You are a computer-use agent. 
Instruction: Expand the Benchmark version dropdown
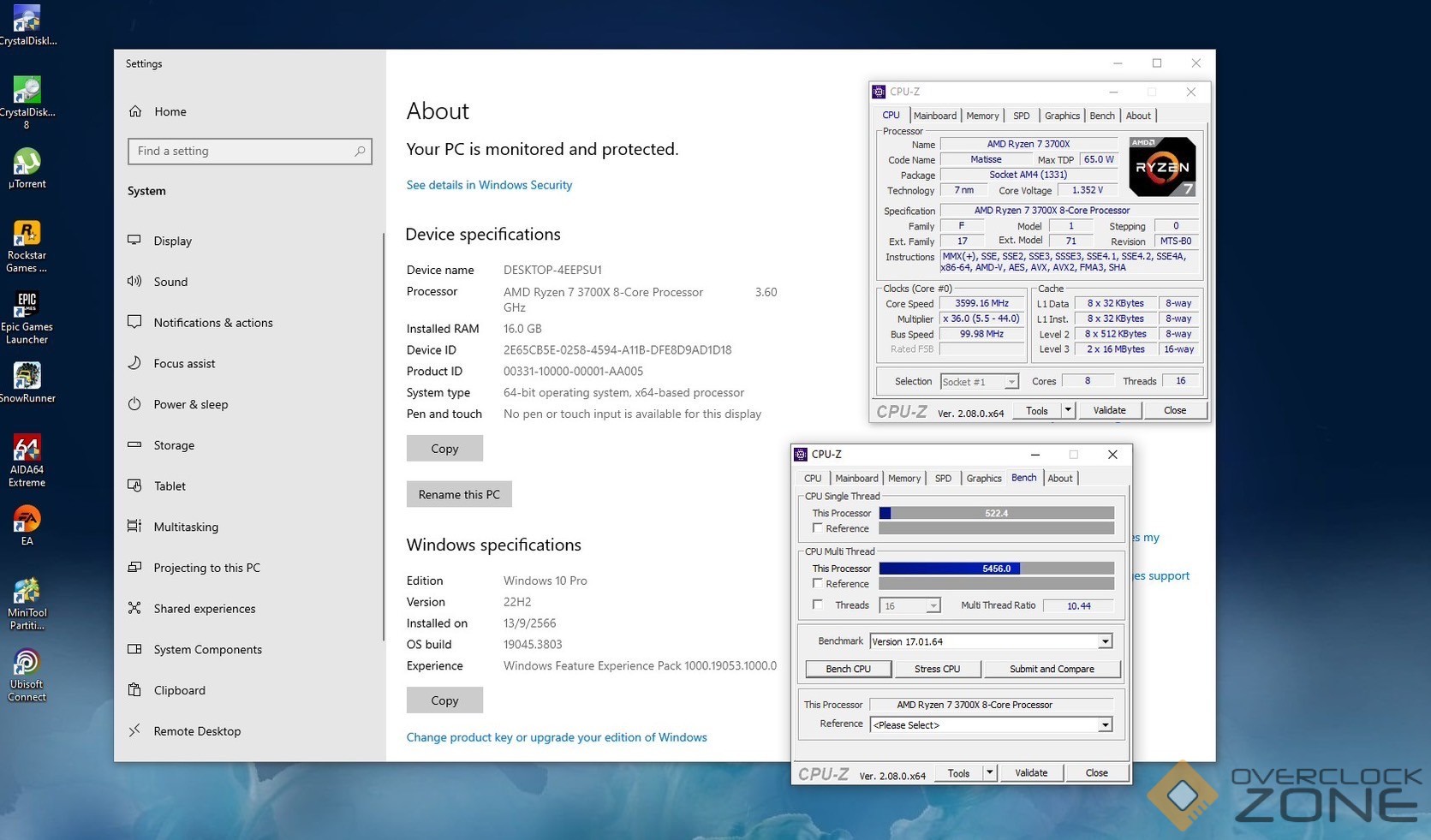(1105, 641)
